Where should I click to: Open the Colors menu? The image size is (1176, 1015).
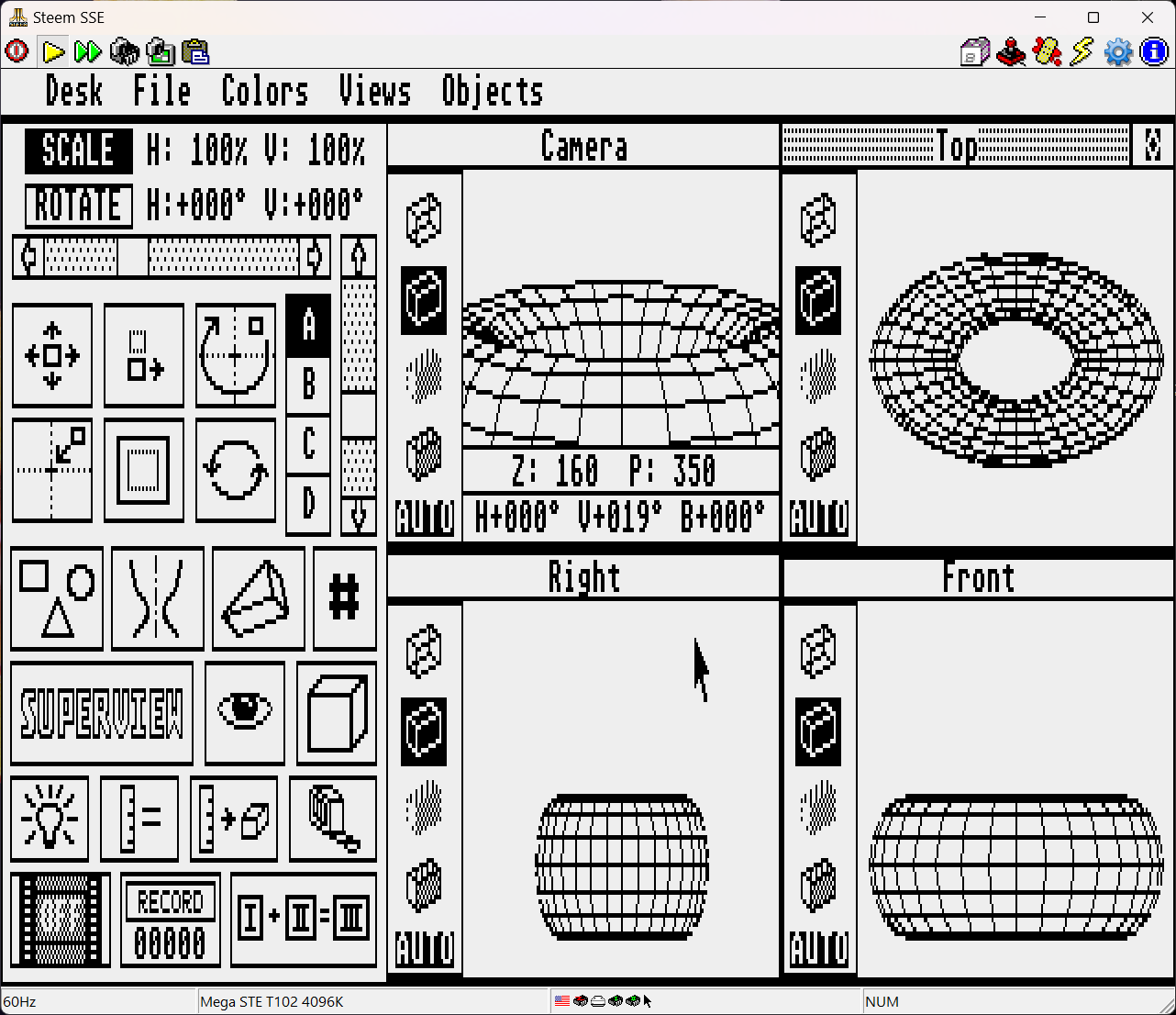click(x=264, y=91)
